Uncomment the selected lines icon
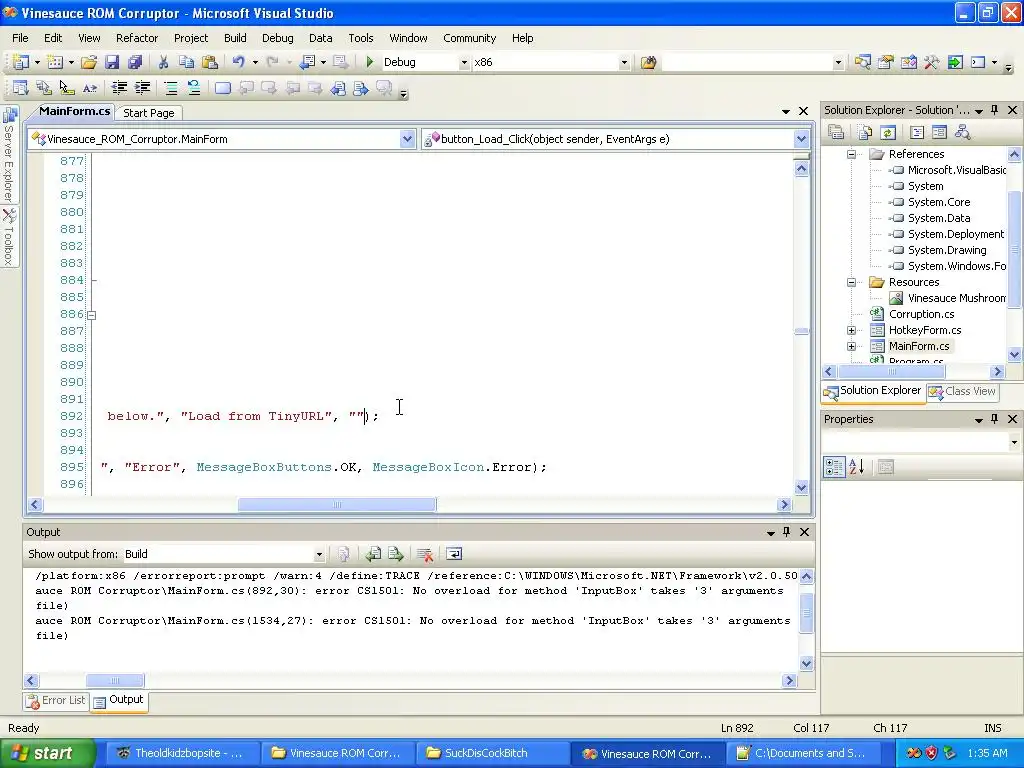1024x768 pixels. (193, 88)
